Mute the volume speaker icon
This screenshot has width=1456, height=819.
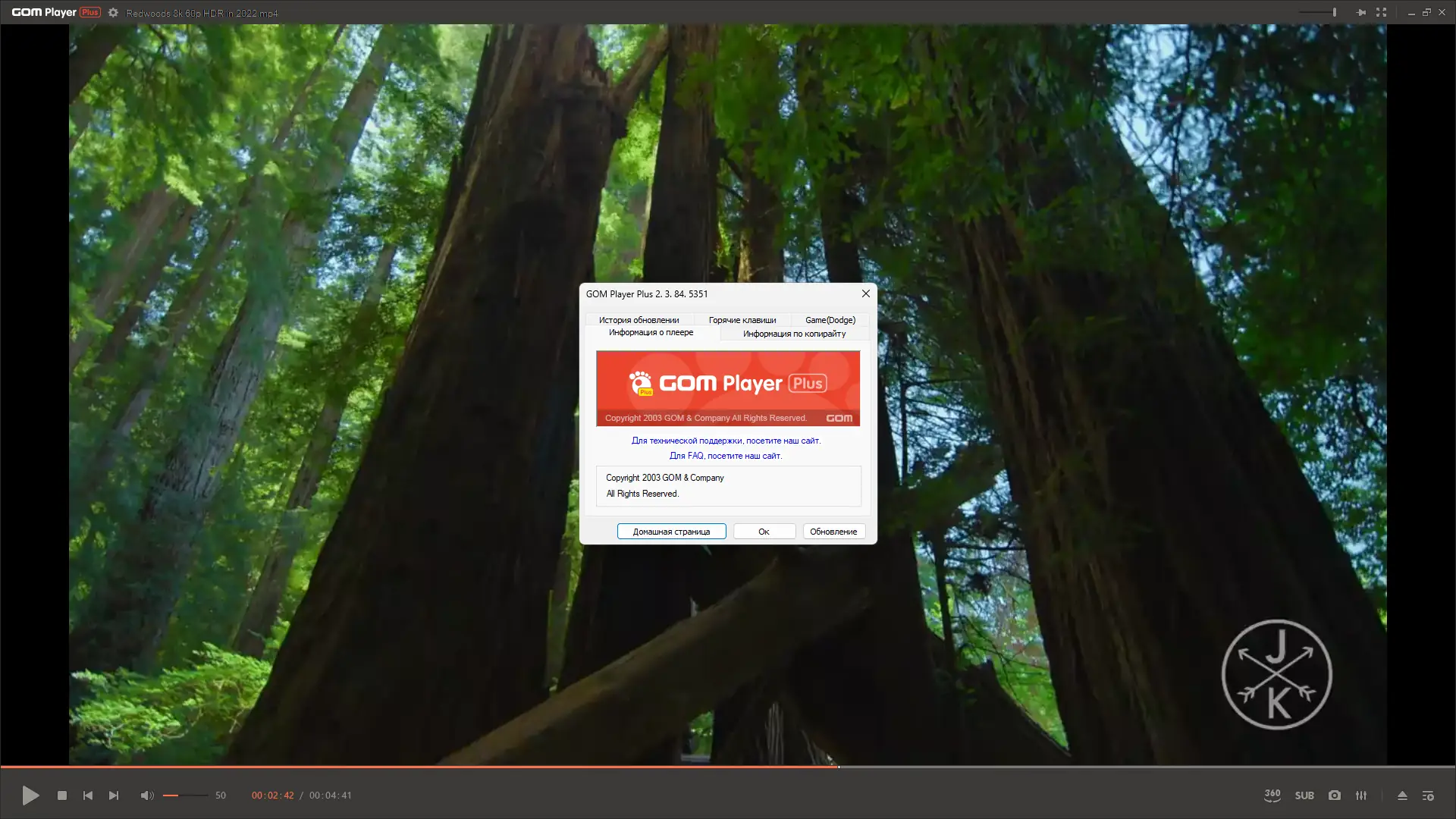pos(146,795)
